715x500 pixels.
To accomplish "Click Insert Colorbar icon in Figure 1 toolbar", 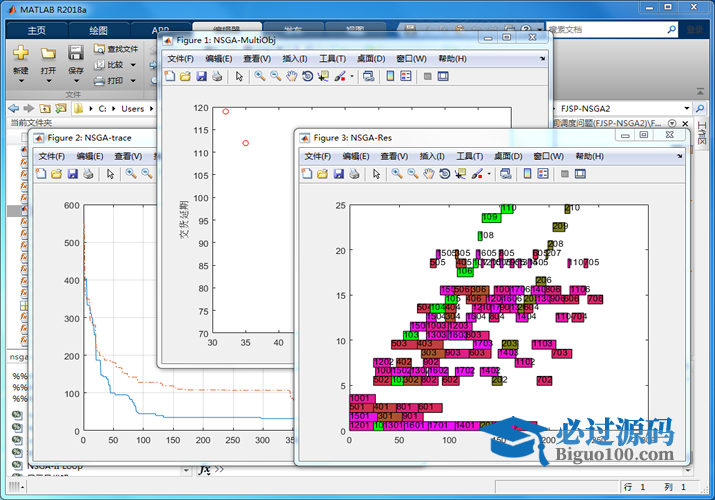I will [x=389, y=76].
